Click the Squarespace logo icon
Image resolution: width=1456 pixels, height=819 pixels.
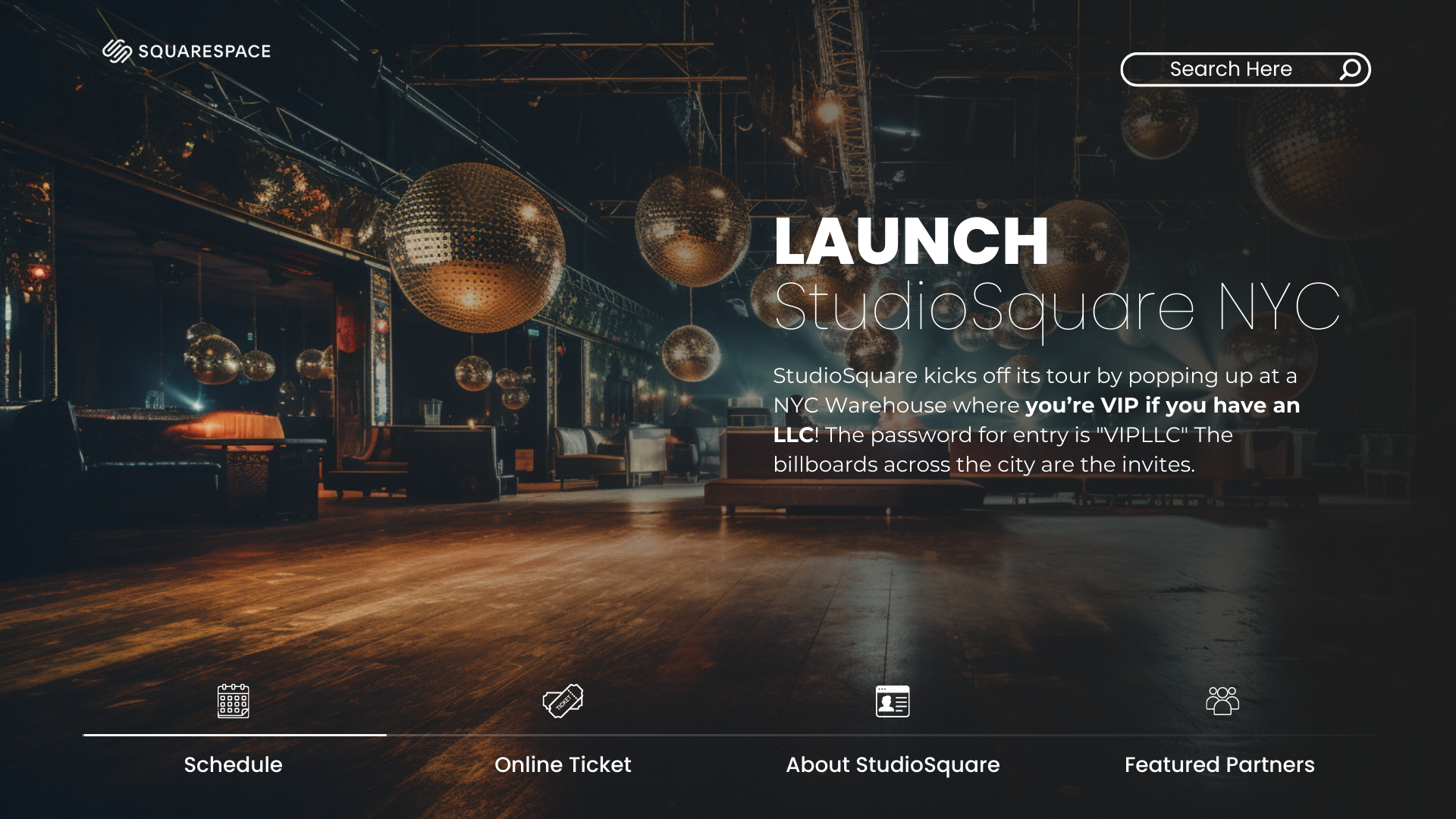[x=117, y=51]
